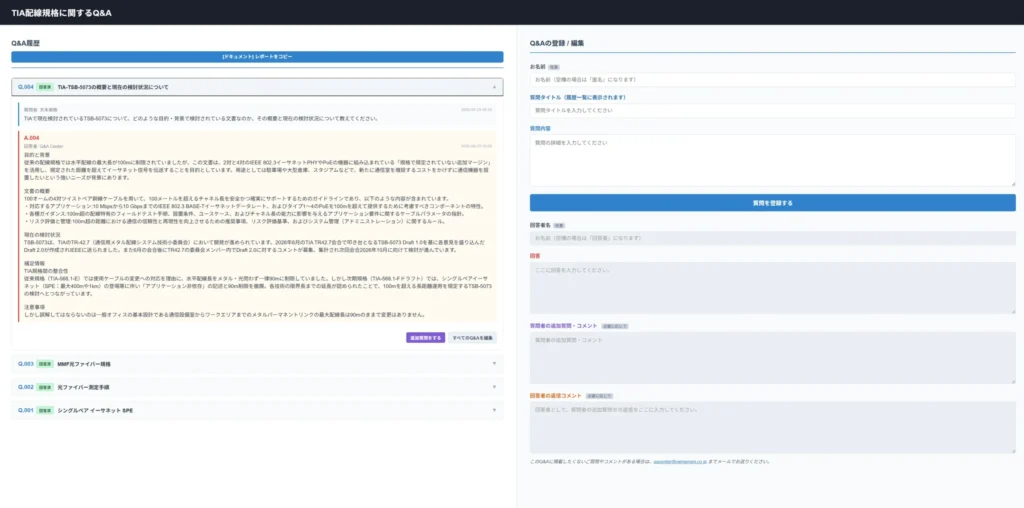Image resolution: width=1024 pixels, height=508 pixels.
Task: Focus the 質問タイトル input field
Action: pos(773,110)
